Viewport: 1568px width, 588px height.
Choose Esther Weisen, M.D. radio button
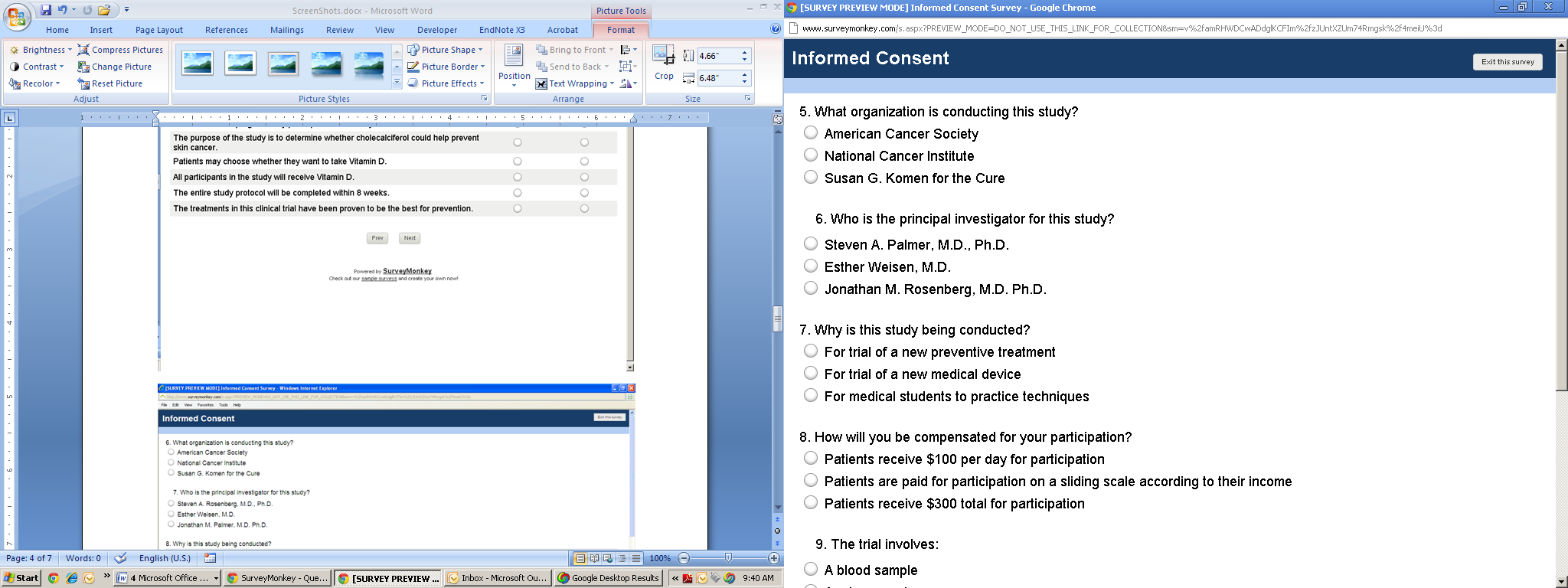click(811, 266)
